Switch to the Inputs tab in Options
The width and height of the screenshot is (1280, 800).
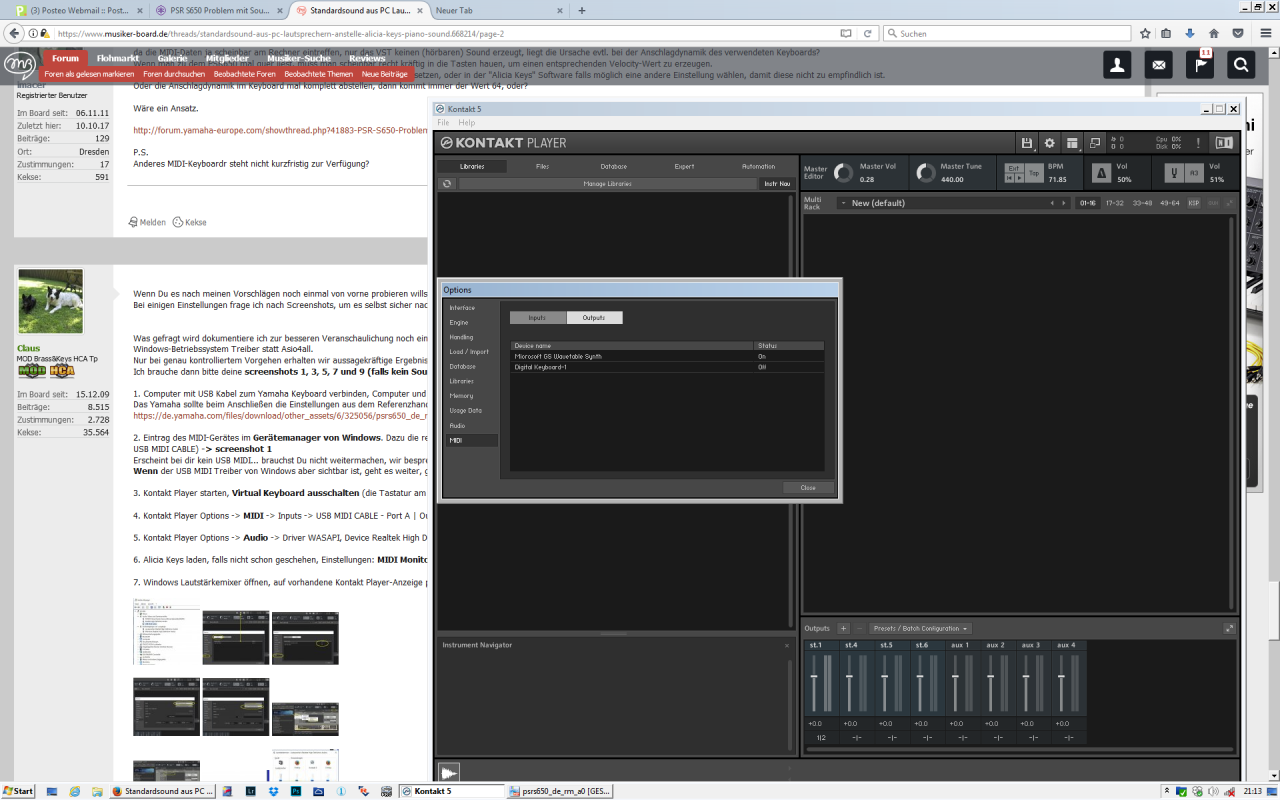coord(538,318)
